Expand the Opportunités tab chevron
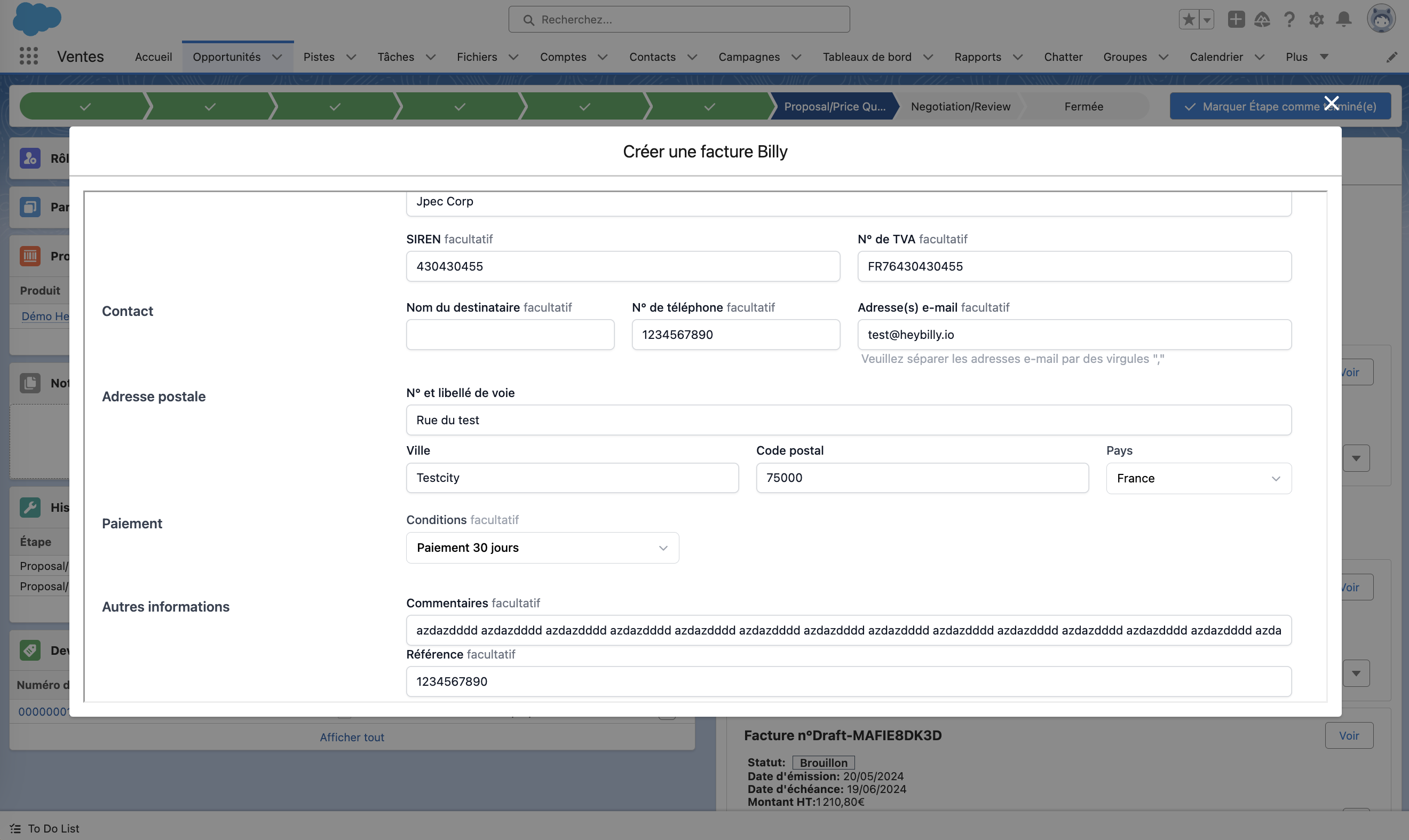The height and width of the screenshot is (840, 1409). 277,57
